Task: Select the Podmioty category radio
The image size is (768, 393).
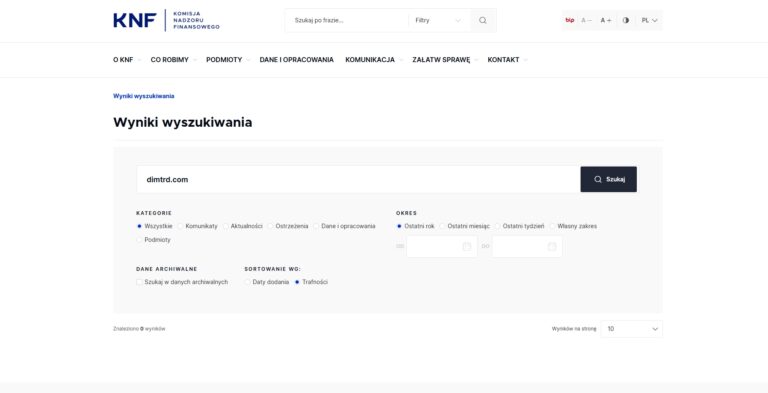Action: point(139,240)
